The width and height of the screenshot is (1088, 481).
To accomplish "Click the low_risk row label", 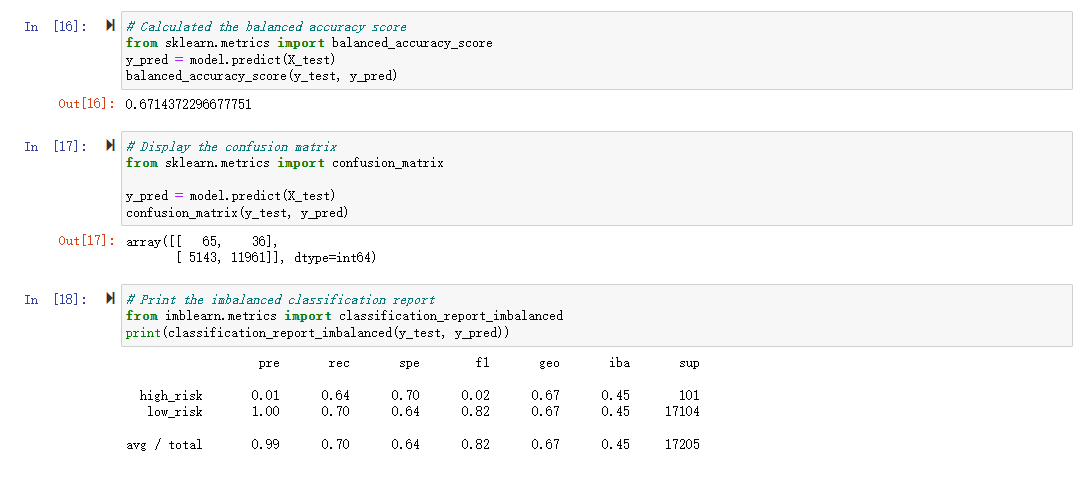I will click(175, 412).
